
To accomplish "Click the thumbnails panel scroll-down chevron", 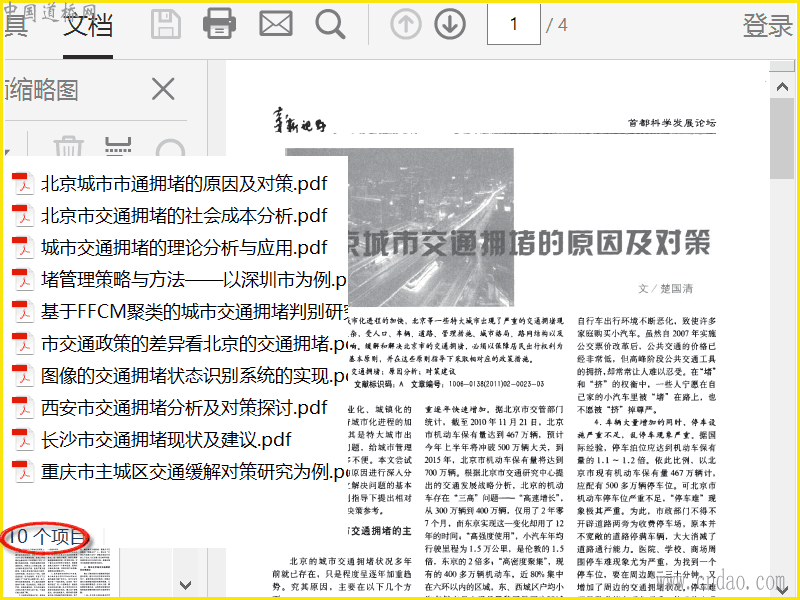I will pos(185,585).
